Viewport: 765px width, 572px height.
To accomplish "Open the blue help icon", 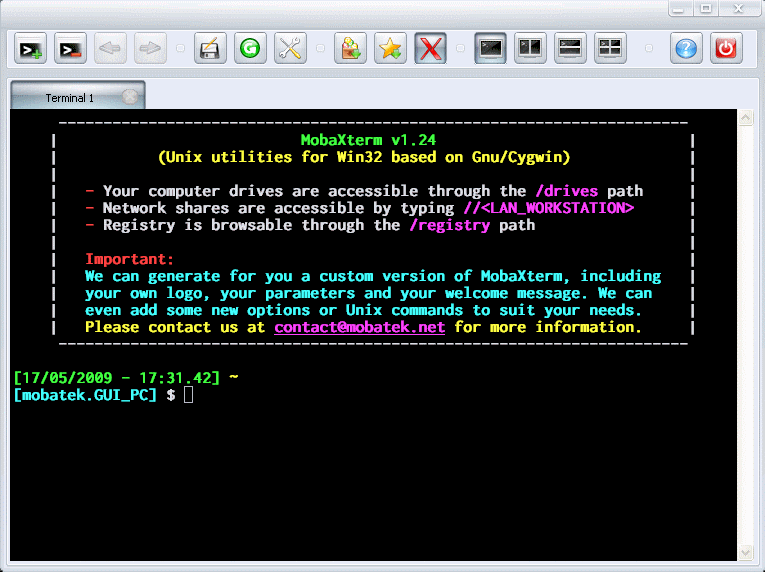I will 685,48.
